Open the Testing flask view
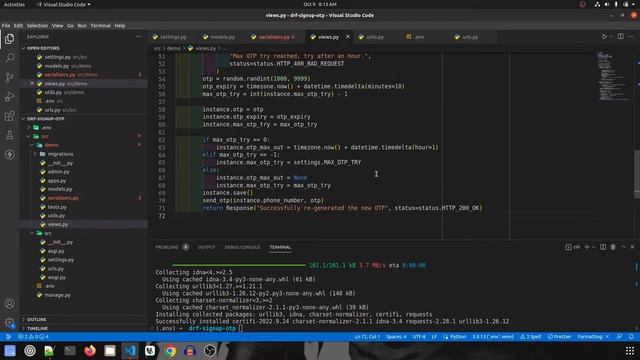The width and height of the screenshot is (640, 360). pyautogui.click(x=9, y=135)
